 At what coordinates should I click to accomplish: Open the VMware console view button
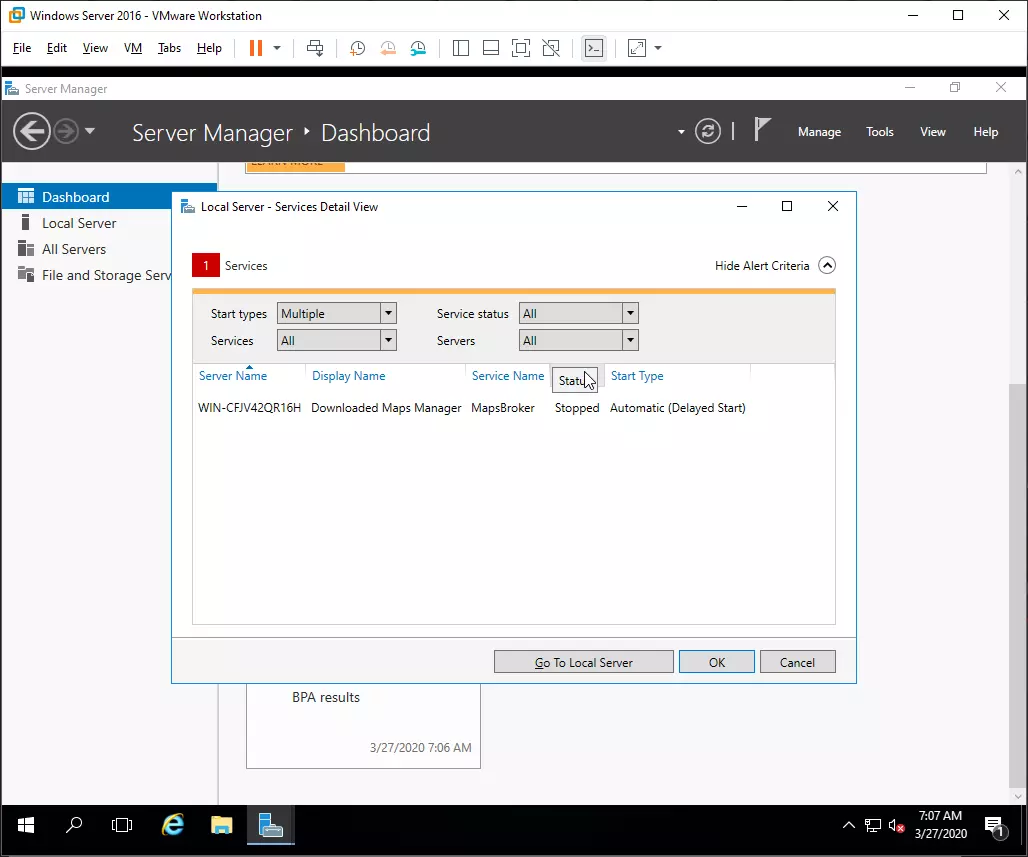tap(594, 48)
